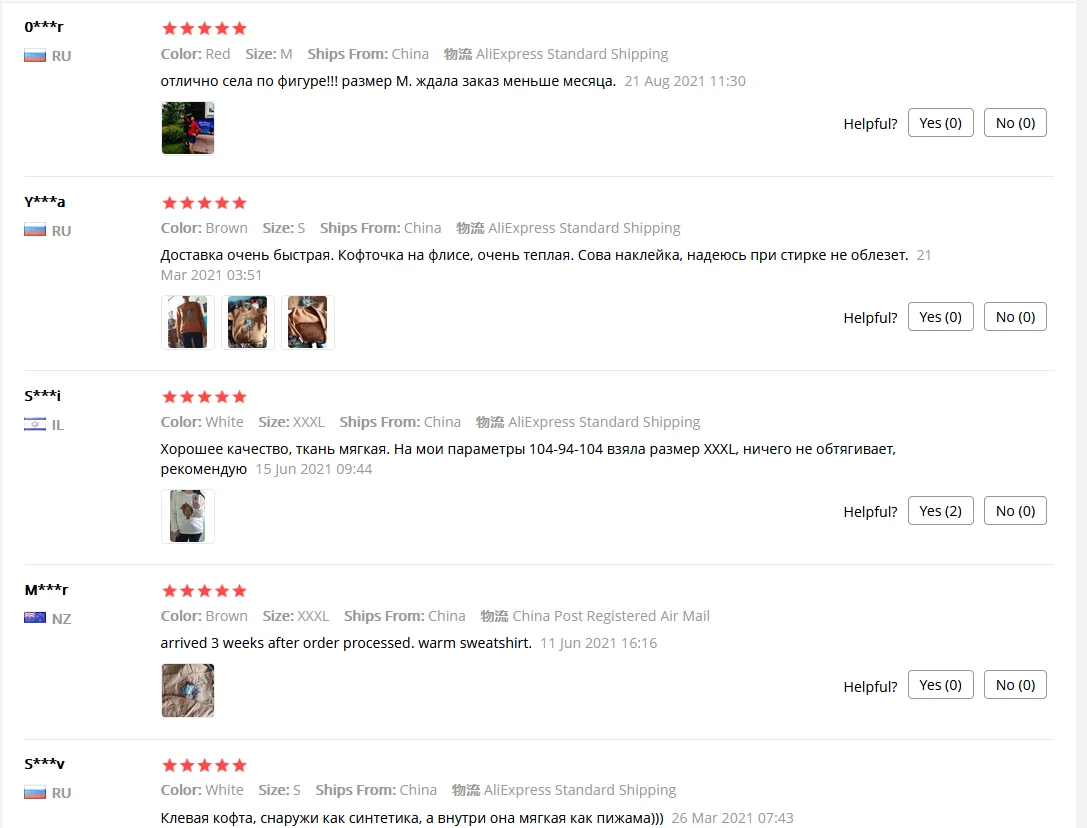Mark O***r's review helpful with Yes (0)
This screenshot has height=828, width=1087.
pos(940,123)
